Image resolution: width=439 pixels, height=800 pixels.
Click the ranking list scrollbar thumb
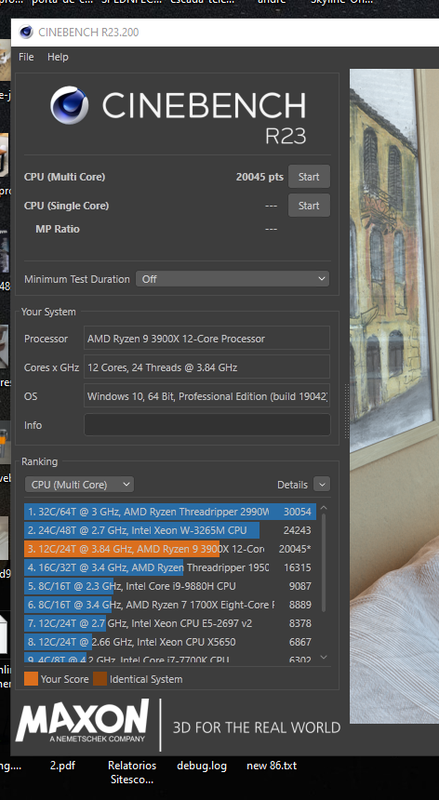(x=323, y=562)
